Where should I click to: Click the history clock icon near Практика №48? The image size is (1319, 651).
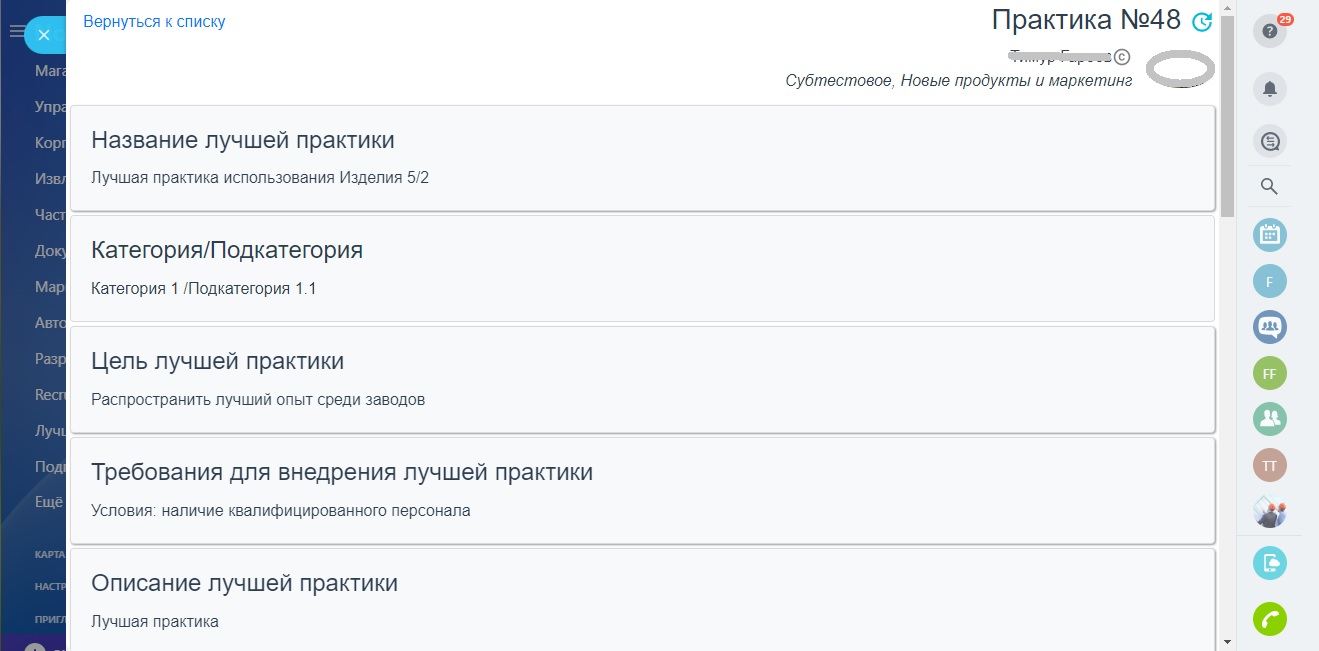coord(1202,21)
